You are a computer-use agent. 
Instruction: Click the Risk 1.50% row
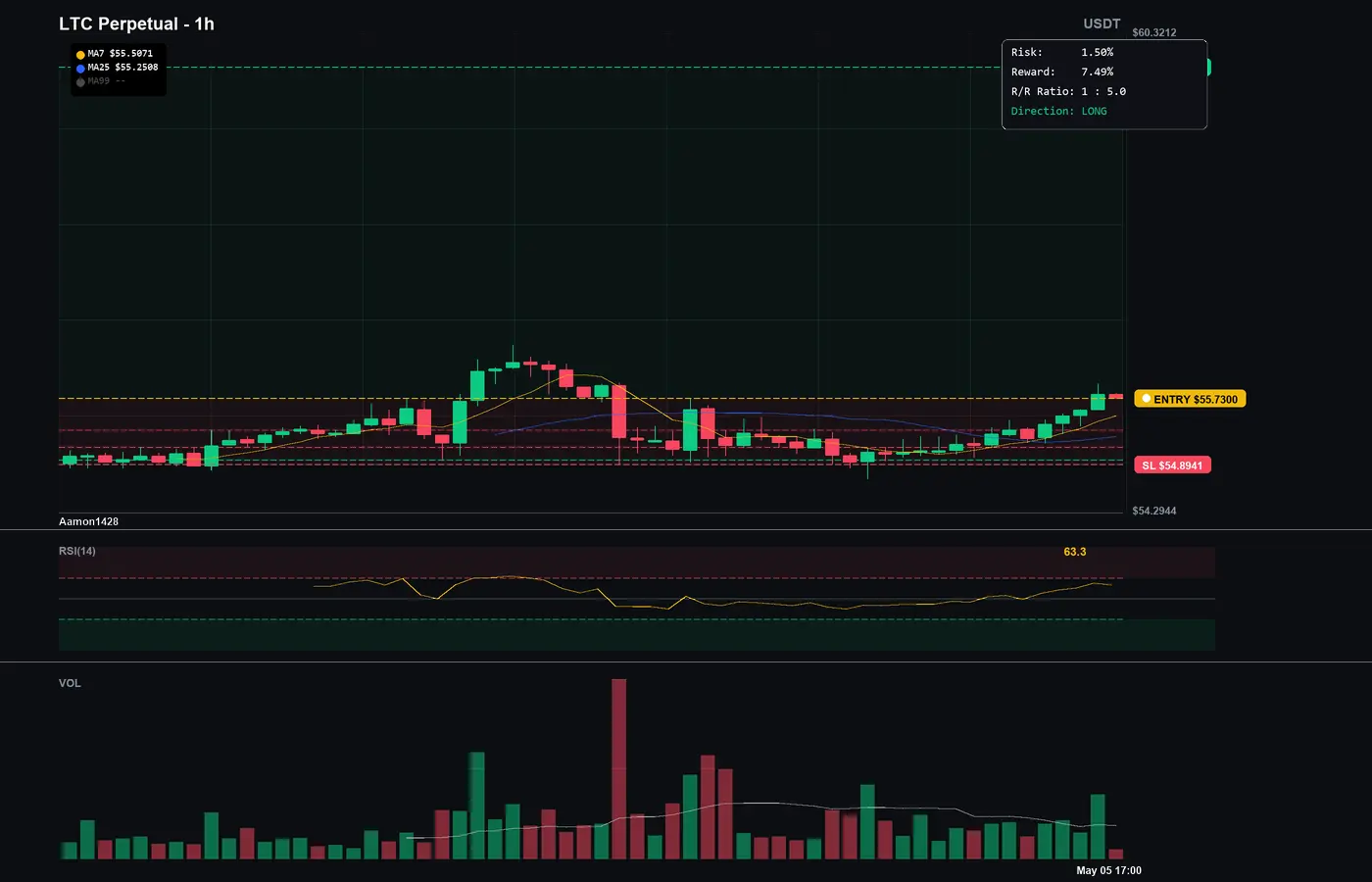click(x=1062, y=52)
